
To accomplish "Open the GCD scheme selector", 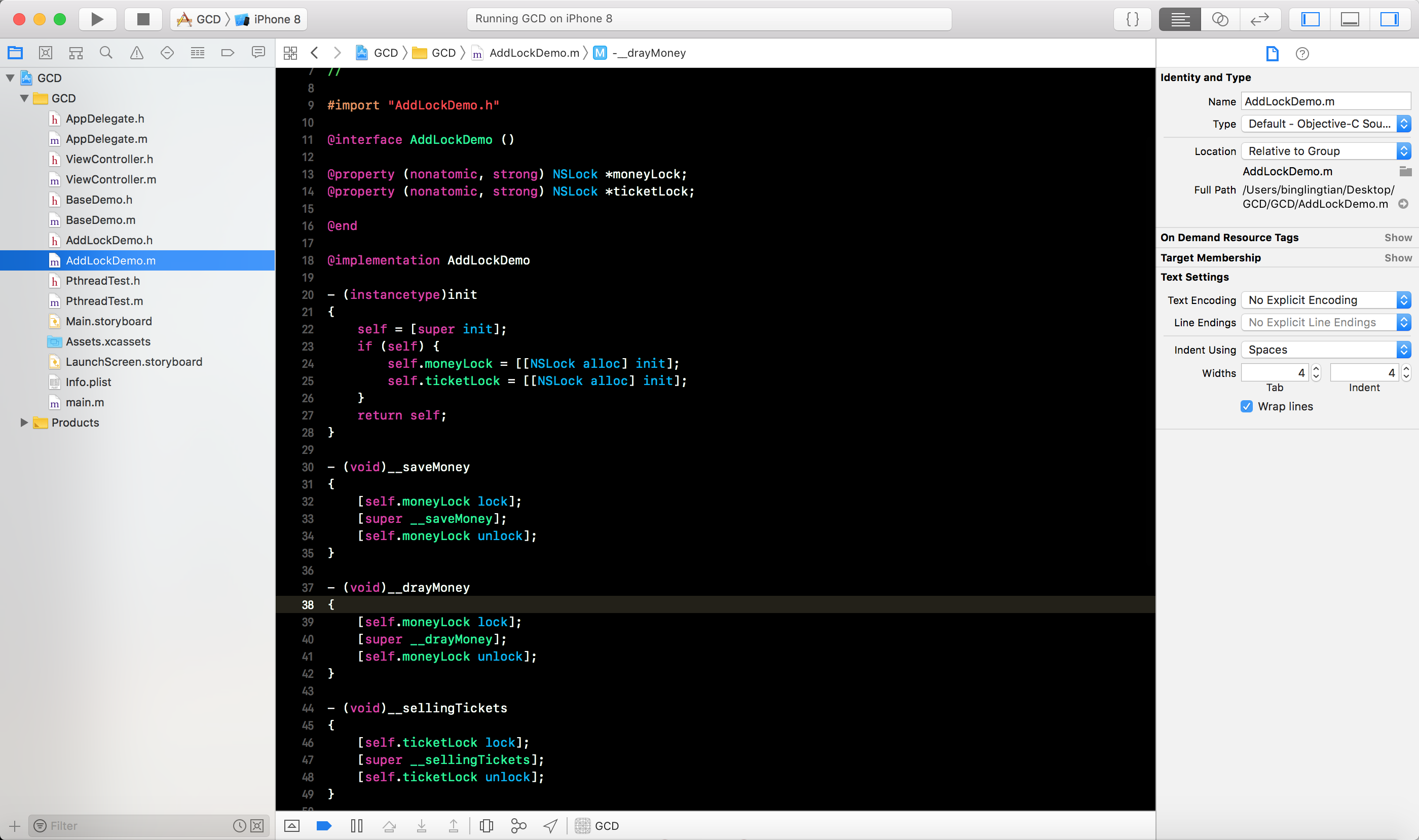I will [x=199, y=19].
